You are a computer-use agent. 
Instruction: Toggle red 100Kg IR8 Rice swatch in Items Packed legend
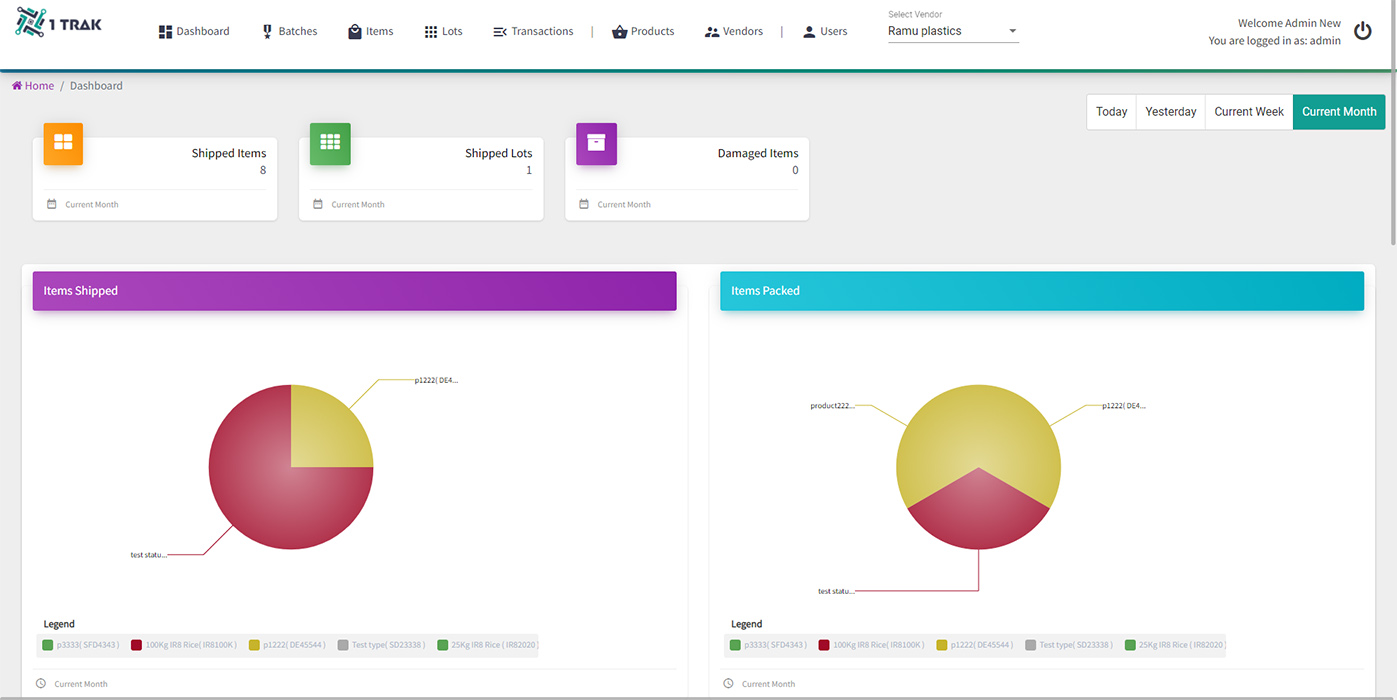coord(823,645)
